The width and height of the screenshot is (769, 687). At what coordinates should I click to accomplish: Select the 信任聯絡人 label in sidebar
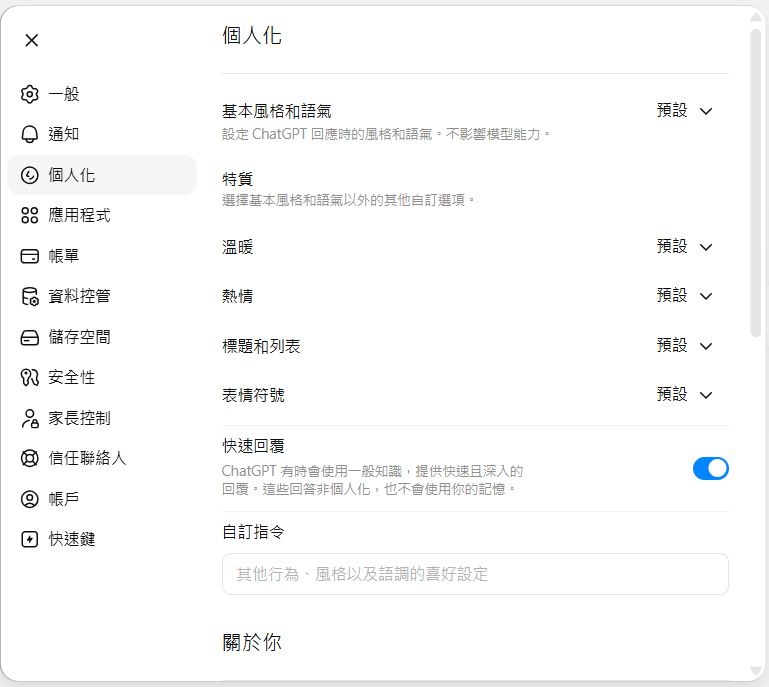coord(87,458)
